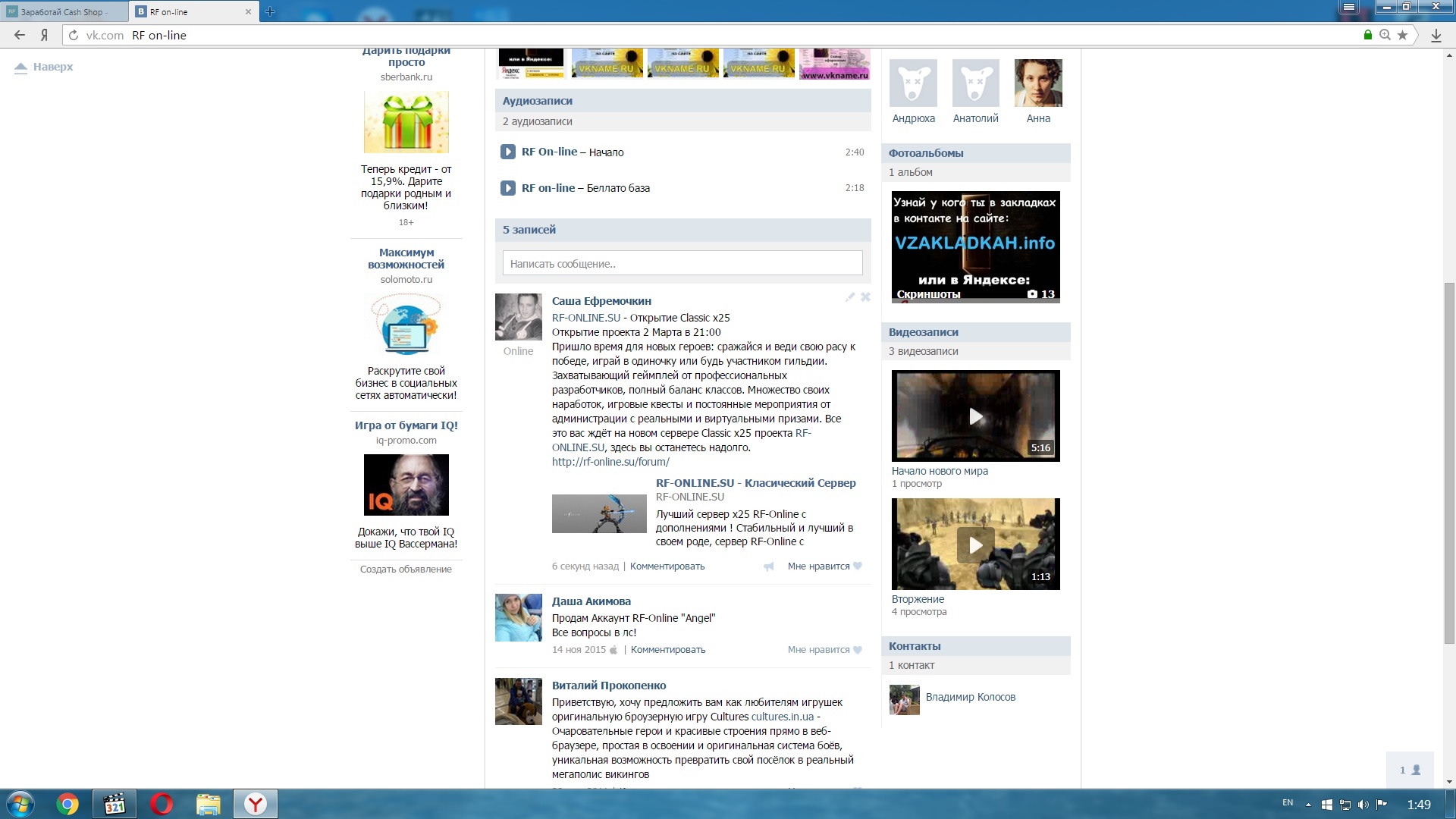Open the downloads arrow icon
The height and width of the screenshot is (819, 1456).
click(x=1436, y=35)
